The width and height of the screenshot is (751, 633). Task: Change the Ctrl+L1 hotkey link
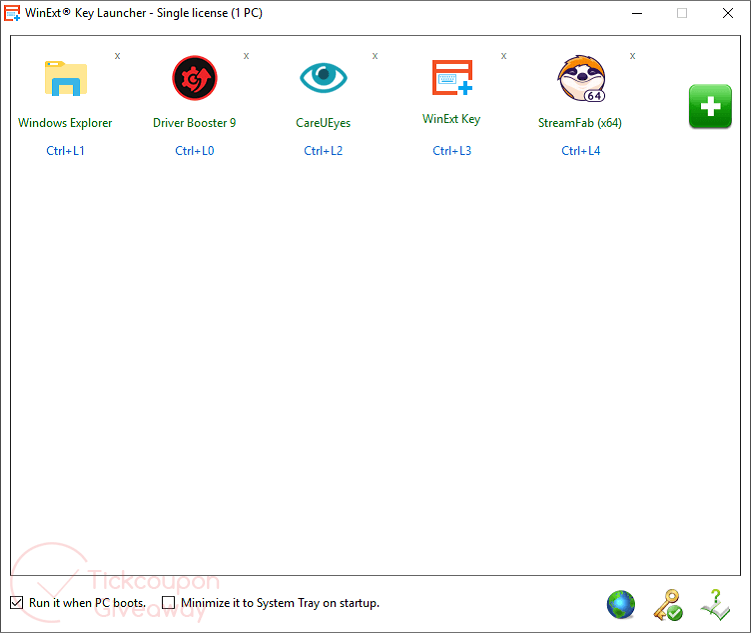pos(66,151)
